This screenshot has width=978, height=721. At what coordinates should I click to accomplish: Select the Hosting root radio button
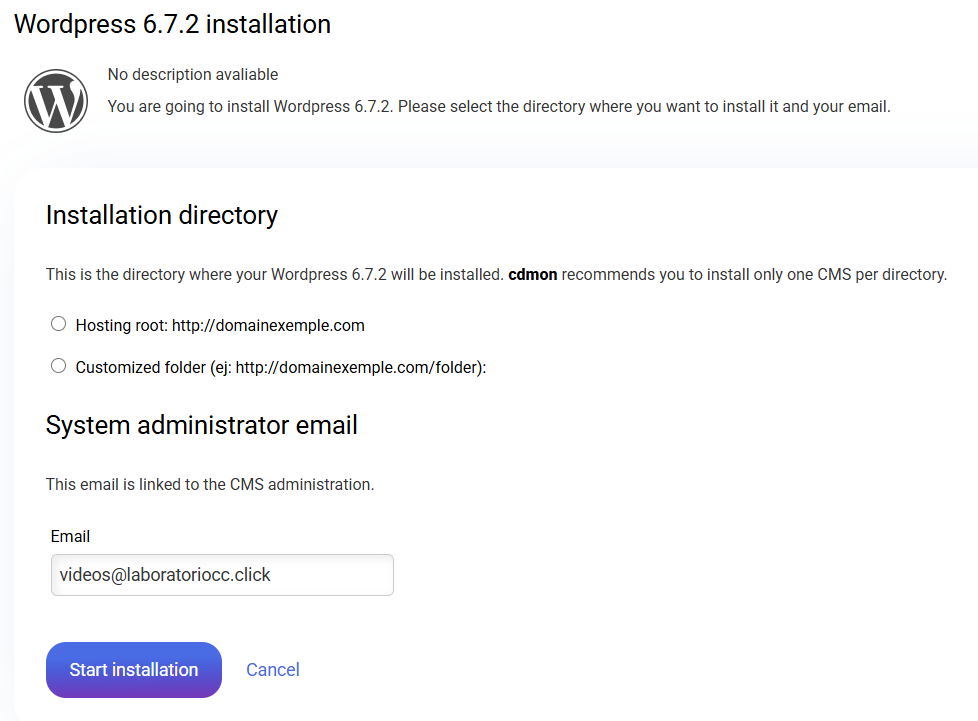pyautogui.click(x=58, y=324)
